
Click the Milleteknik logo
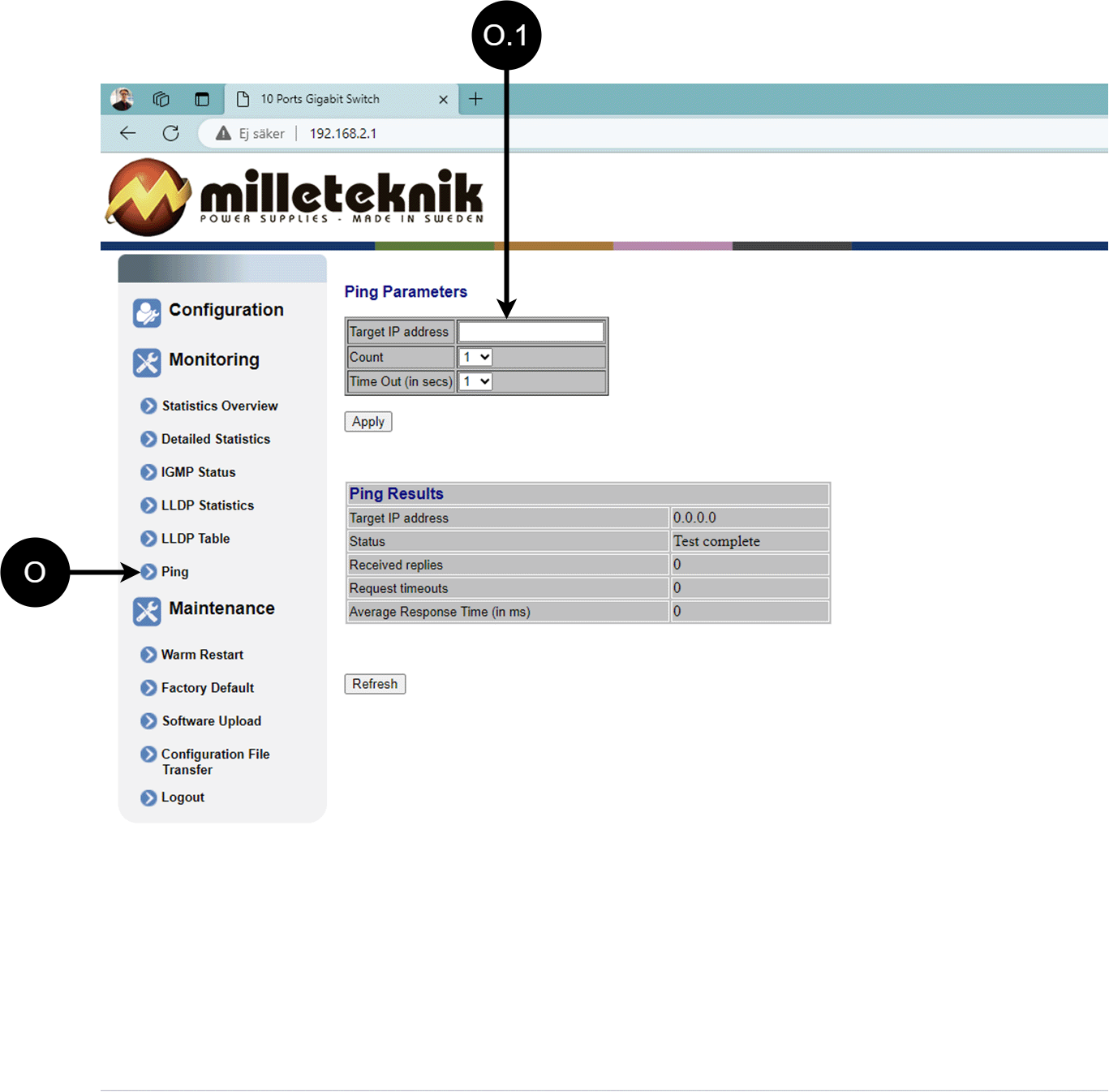[x=295, y=197]
